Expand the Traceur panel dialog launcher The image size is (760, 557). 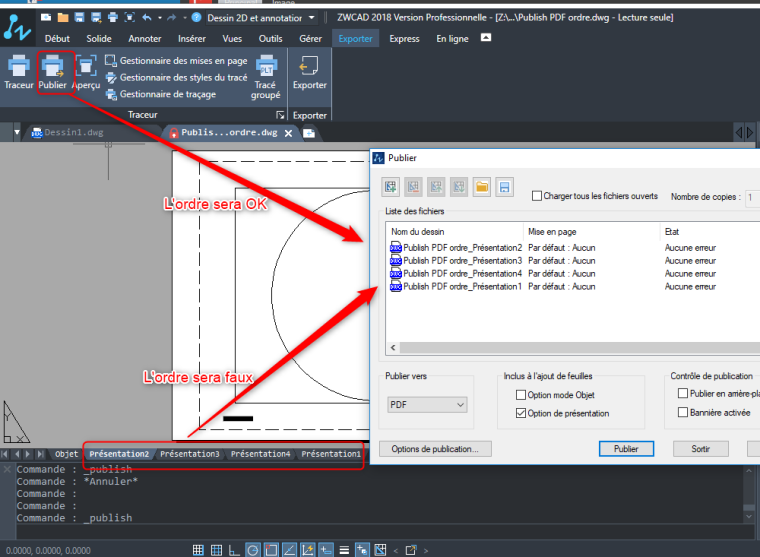280,115
